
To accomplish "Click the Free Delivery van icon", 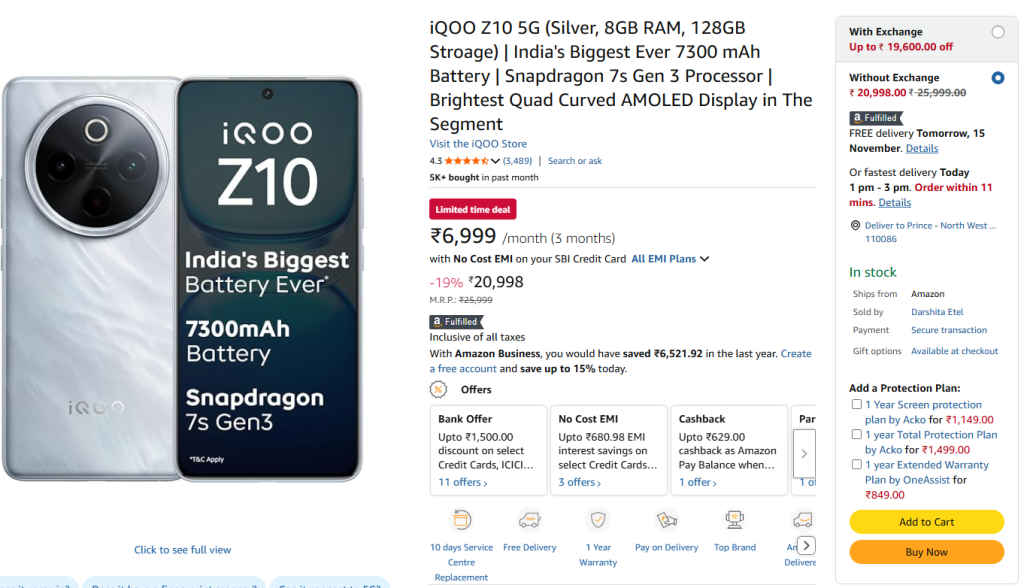I will (x=529, y=521).
